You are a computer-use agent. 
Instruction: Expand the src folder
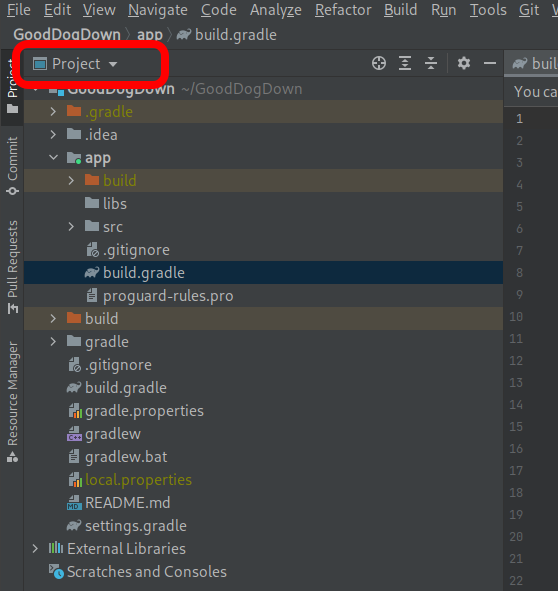(71, 227)
